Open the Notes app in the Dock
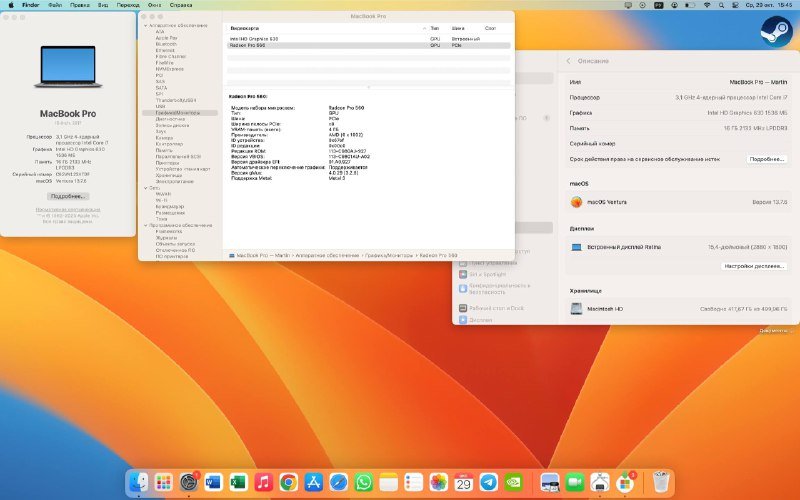Screen dimensions: 800x500 pyautogui.click(x=388, y=482)
